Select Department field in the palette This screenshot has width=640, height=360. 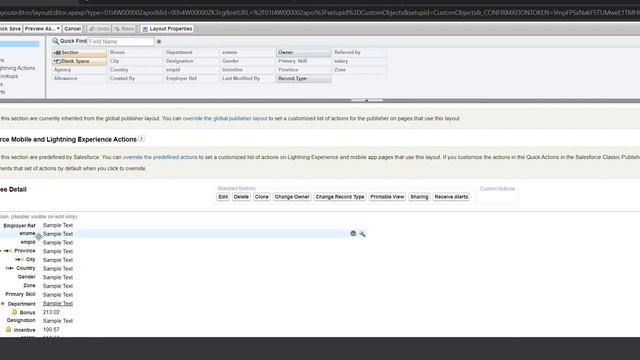tap(191, 53)
